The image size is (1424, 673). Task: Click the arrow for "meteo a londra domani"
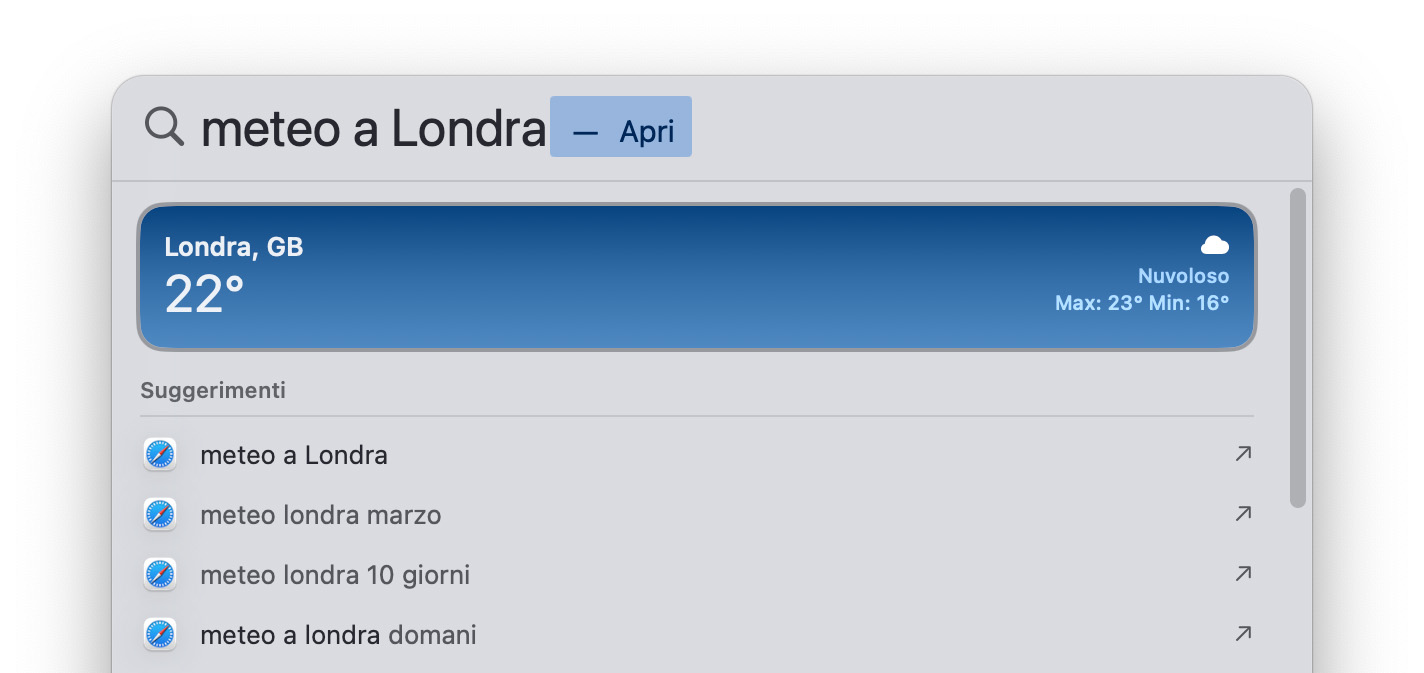point(1243,634)
